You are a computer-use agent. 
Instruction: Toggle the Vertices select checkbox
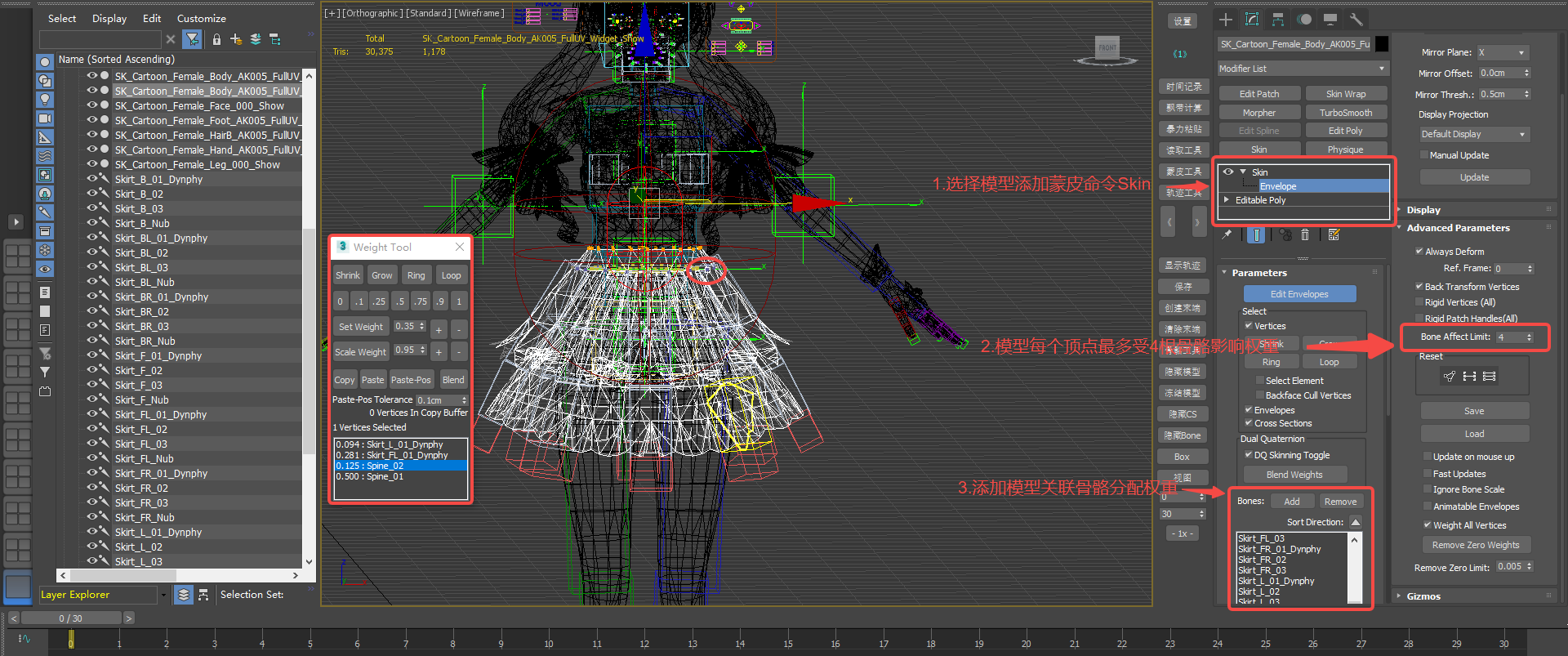(x=1249, y=326)
